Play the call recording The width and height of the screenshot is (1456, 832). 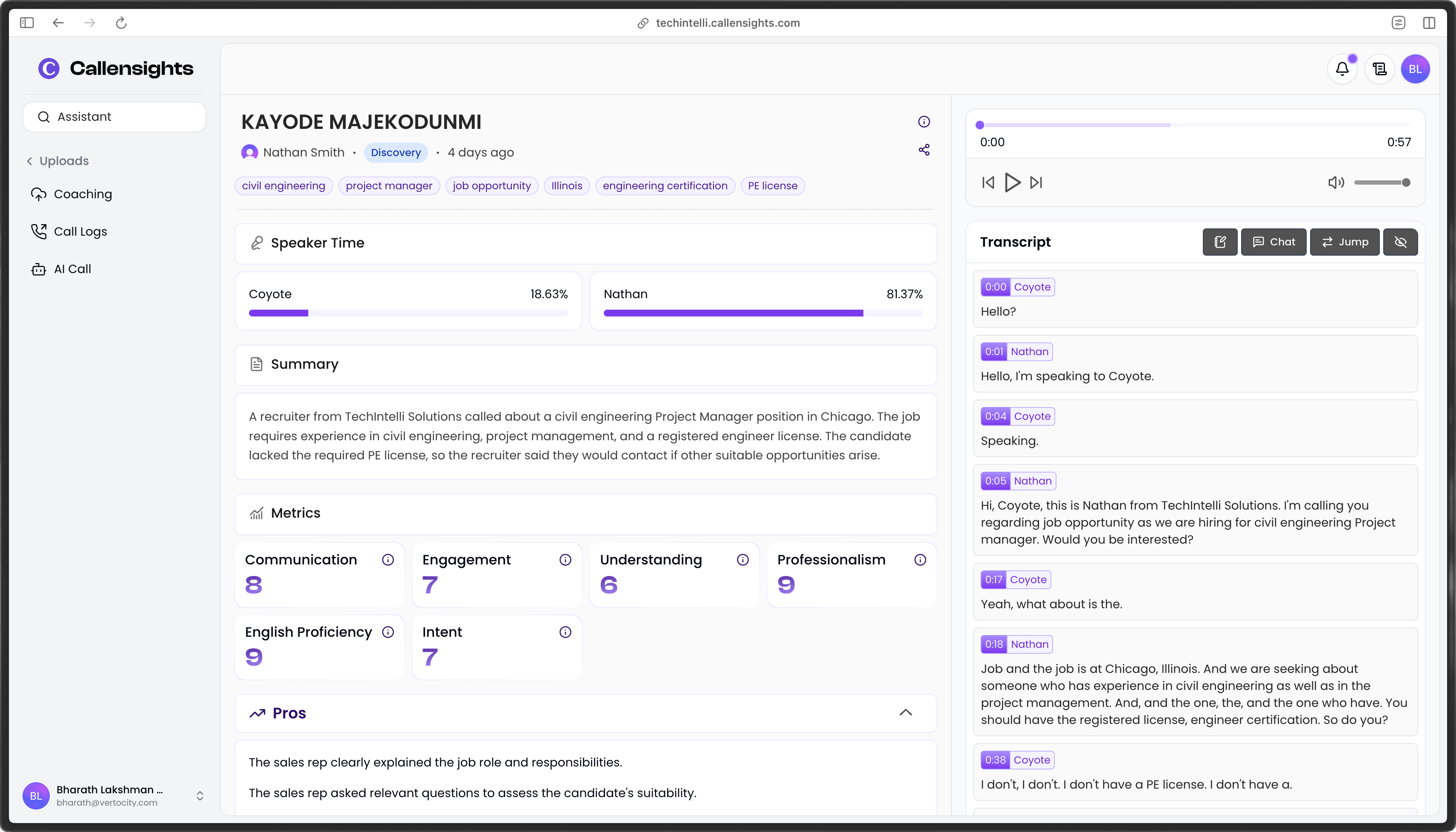1012,182
